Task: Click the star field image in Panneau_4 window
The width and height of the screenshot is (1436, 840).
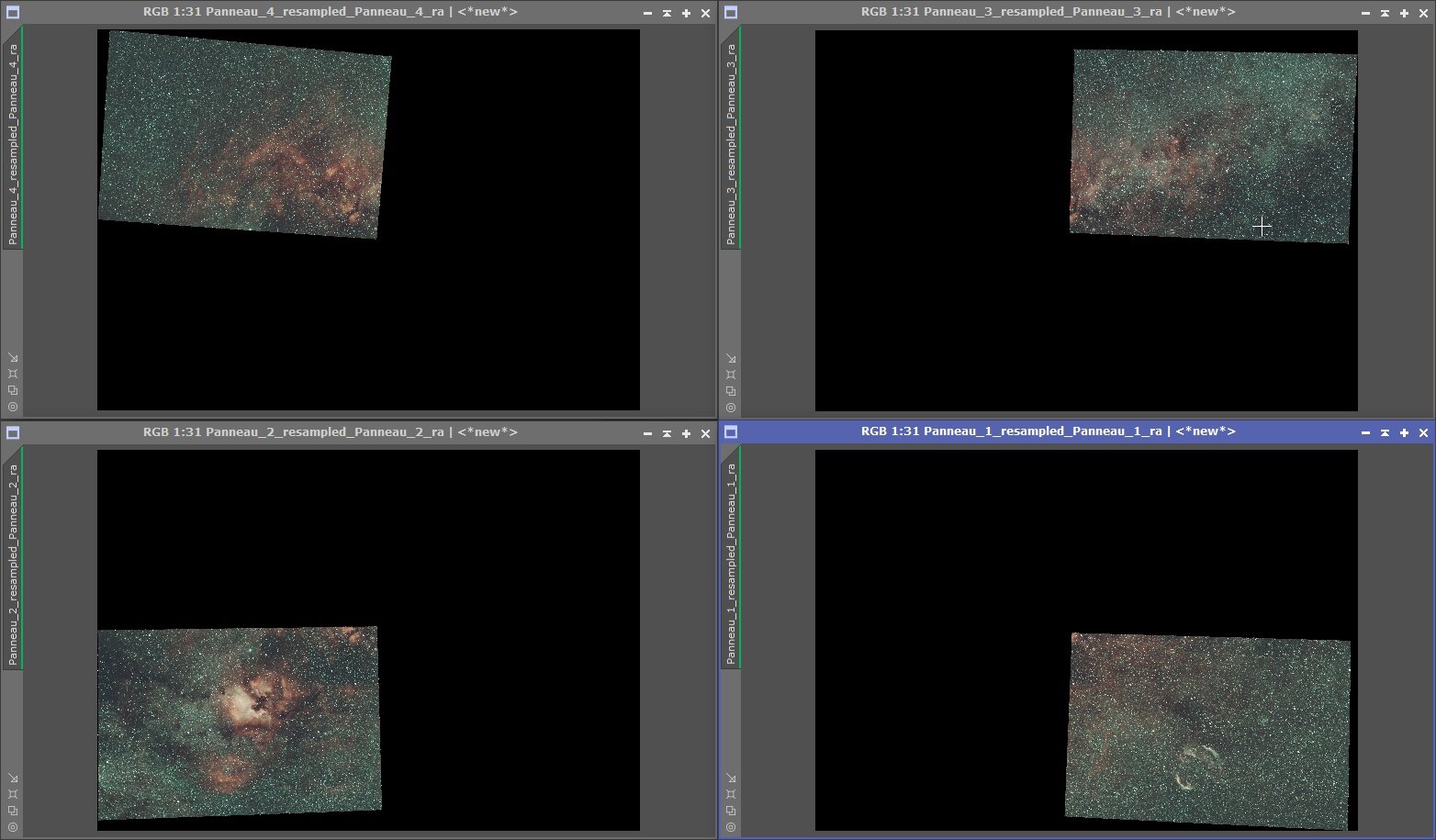Action: coord(244,135)
